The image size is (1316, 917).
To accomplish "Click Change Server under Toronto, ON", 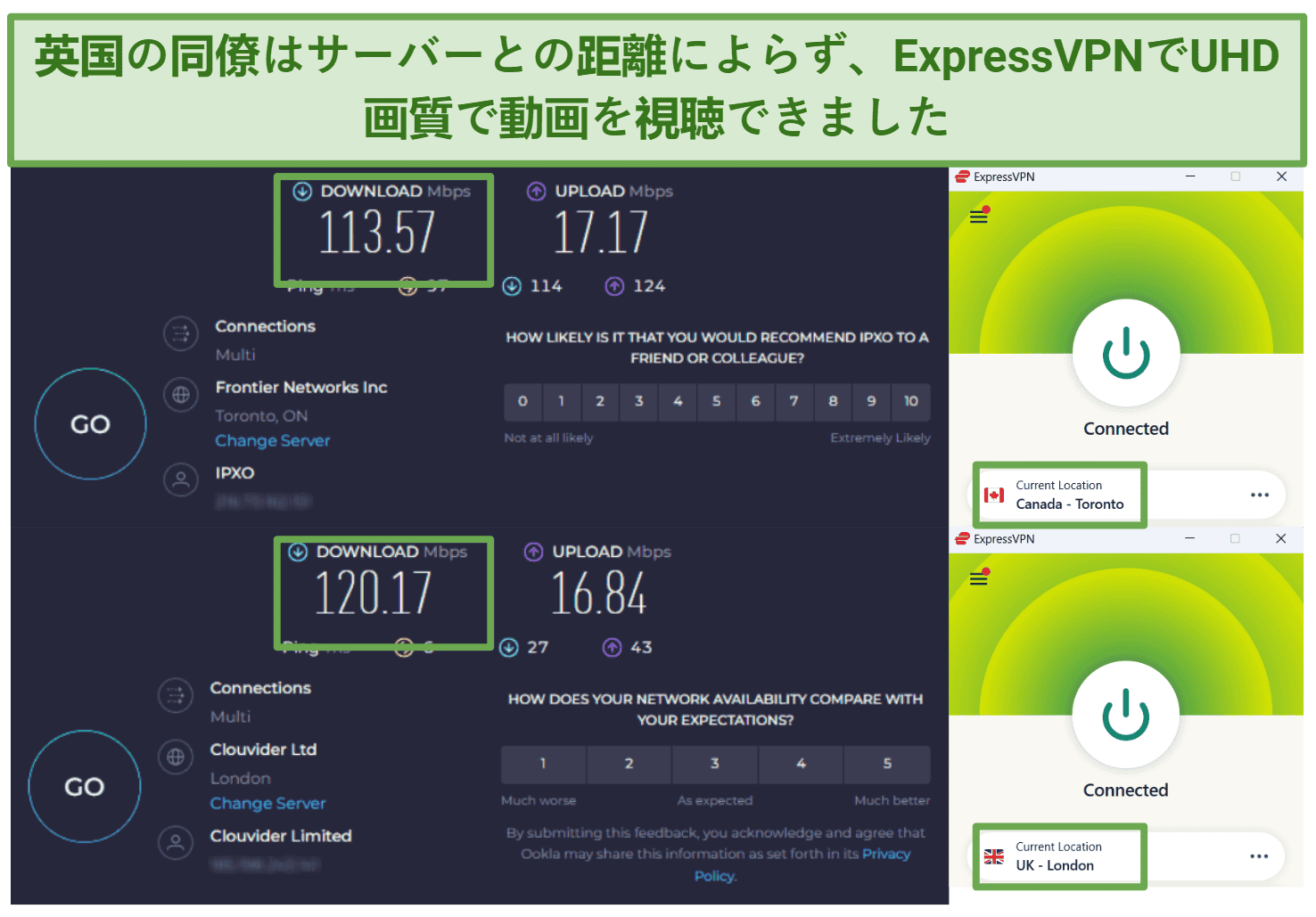I will tap(272, 441).
